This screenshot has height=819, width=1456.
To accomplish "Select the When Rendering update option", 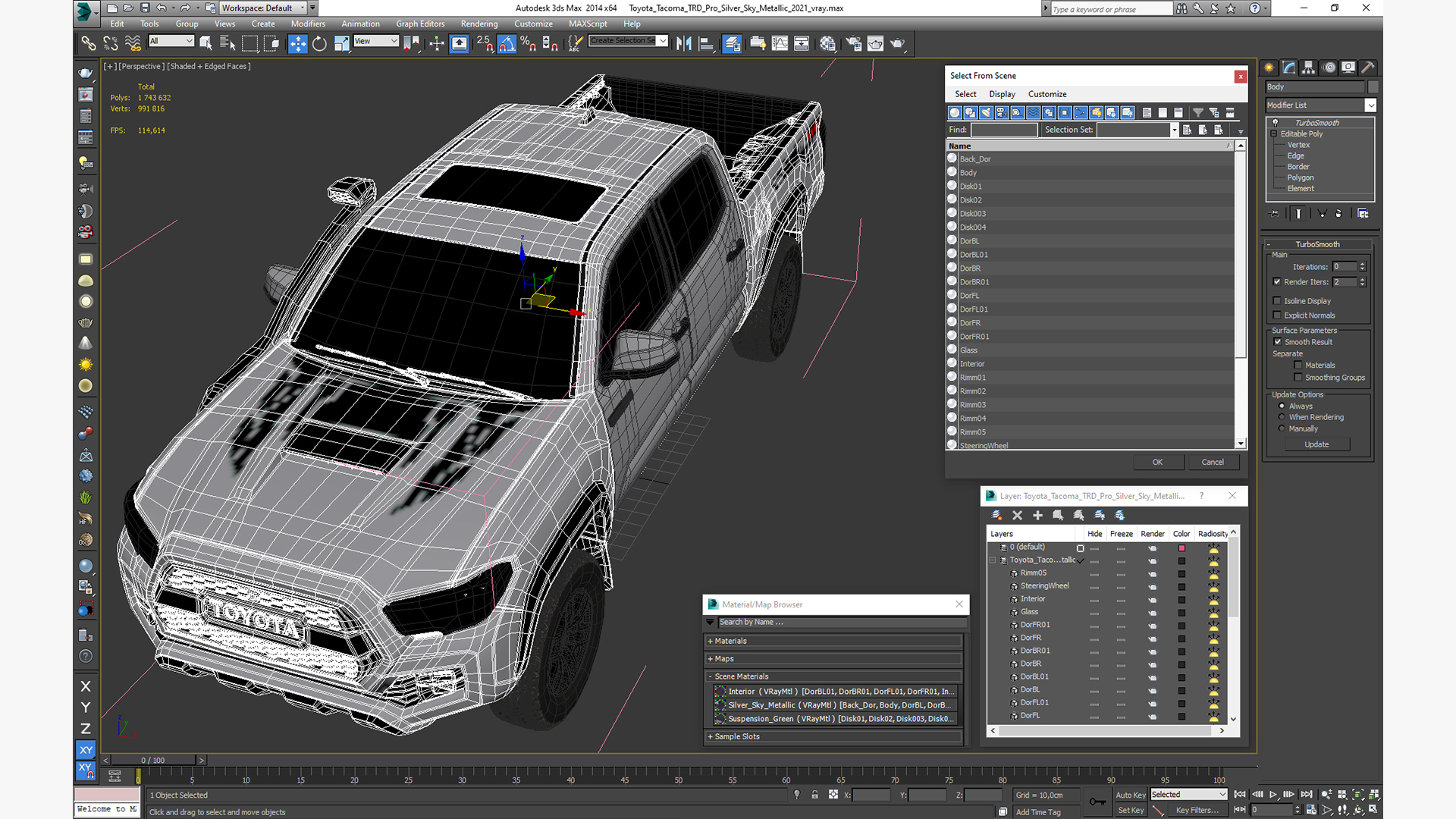I will [1282, 417].
